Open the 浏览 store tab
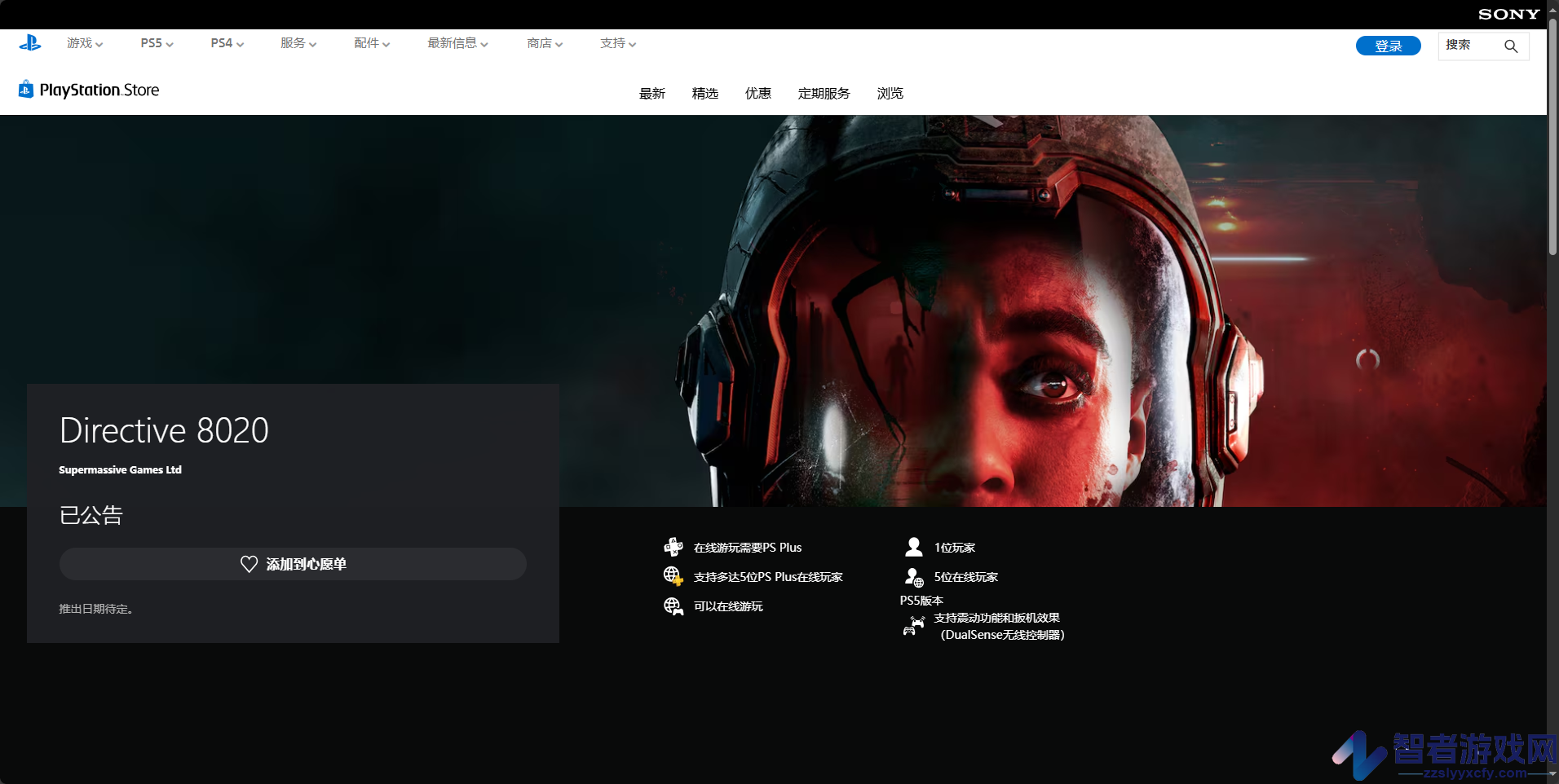The width and height of the screenshot is (1559, 784). pyautogui.click(x=890, y=94)
